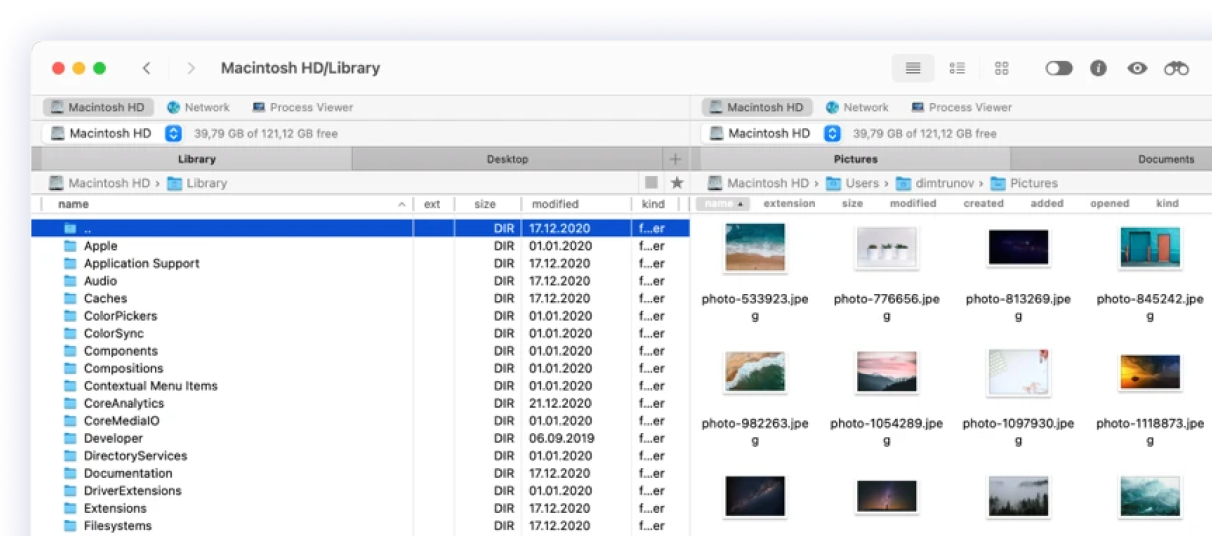Screen dimensions: 1212x536
Task: Select the photo-533923.jpeg thumbnail
Action: click(x=754, y=247)
